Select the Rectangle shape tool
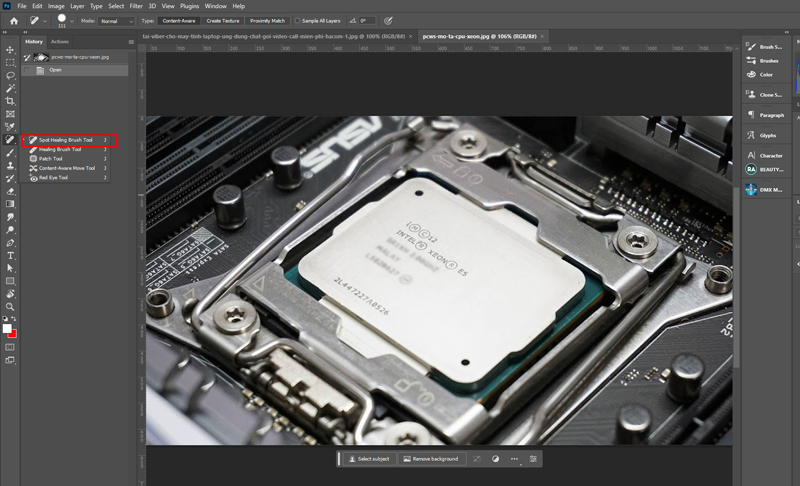Viewport: 800px width, 486px height. pos(10,281)
